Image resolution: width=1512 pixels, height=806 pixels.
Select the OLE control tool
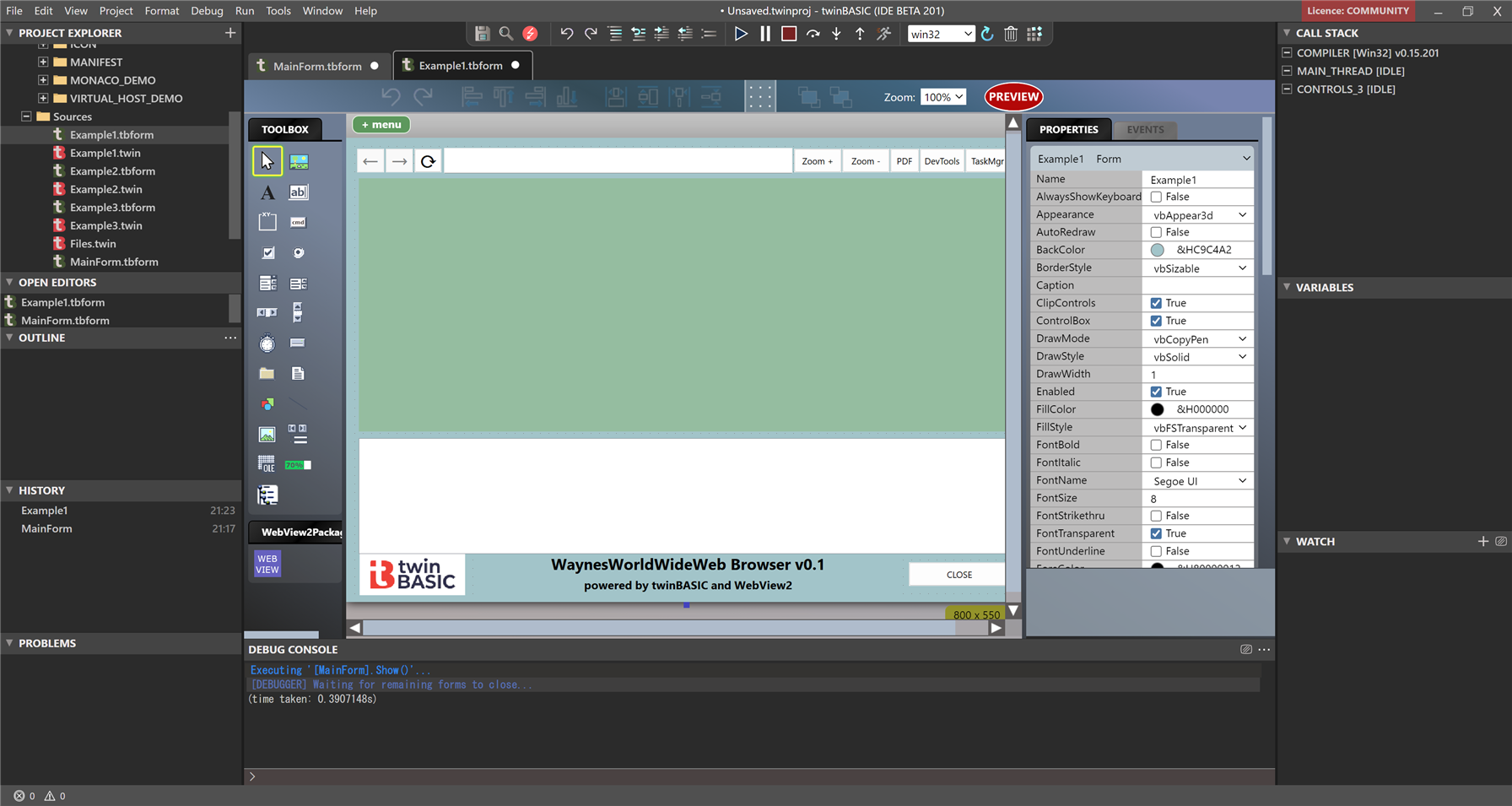266,463
